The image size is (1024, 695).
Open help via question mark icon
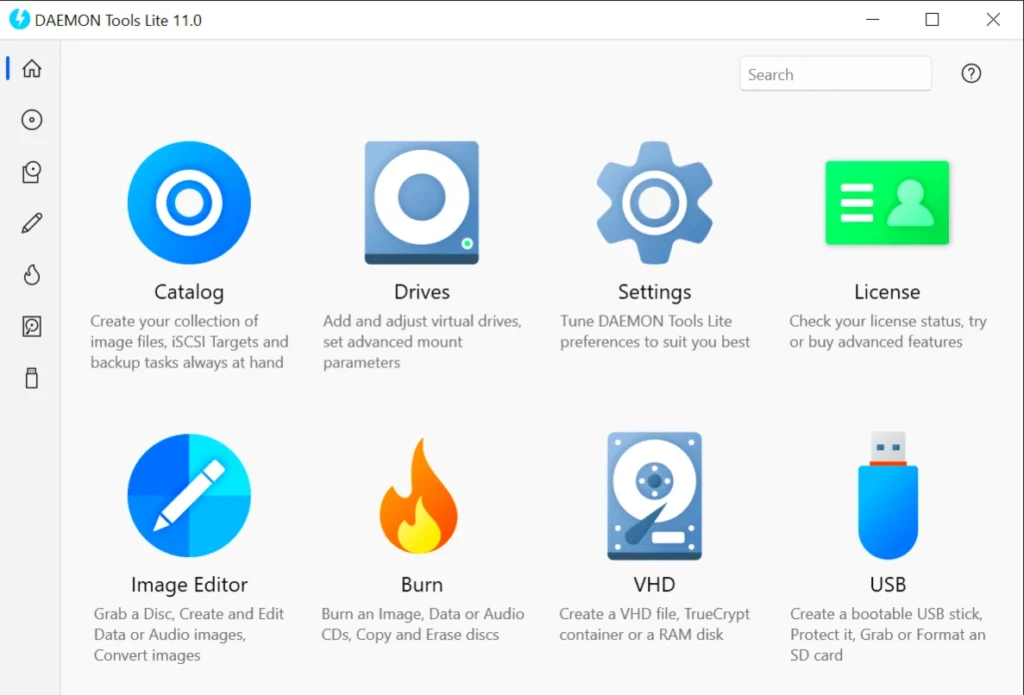971,73
